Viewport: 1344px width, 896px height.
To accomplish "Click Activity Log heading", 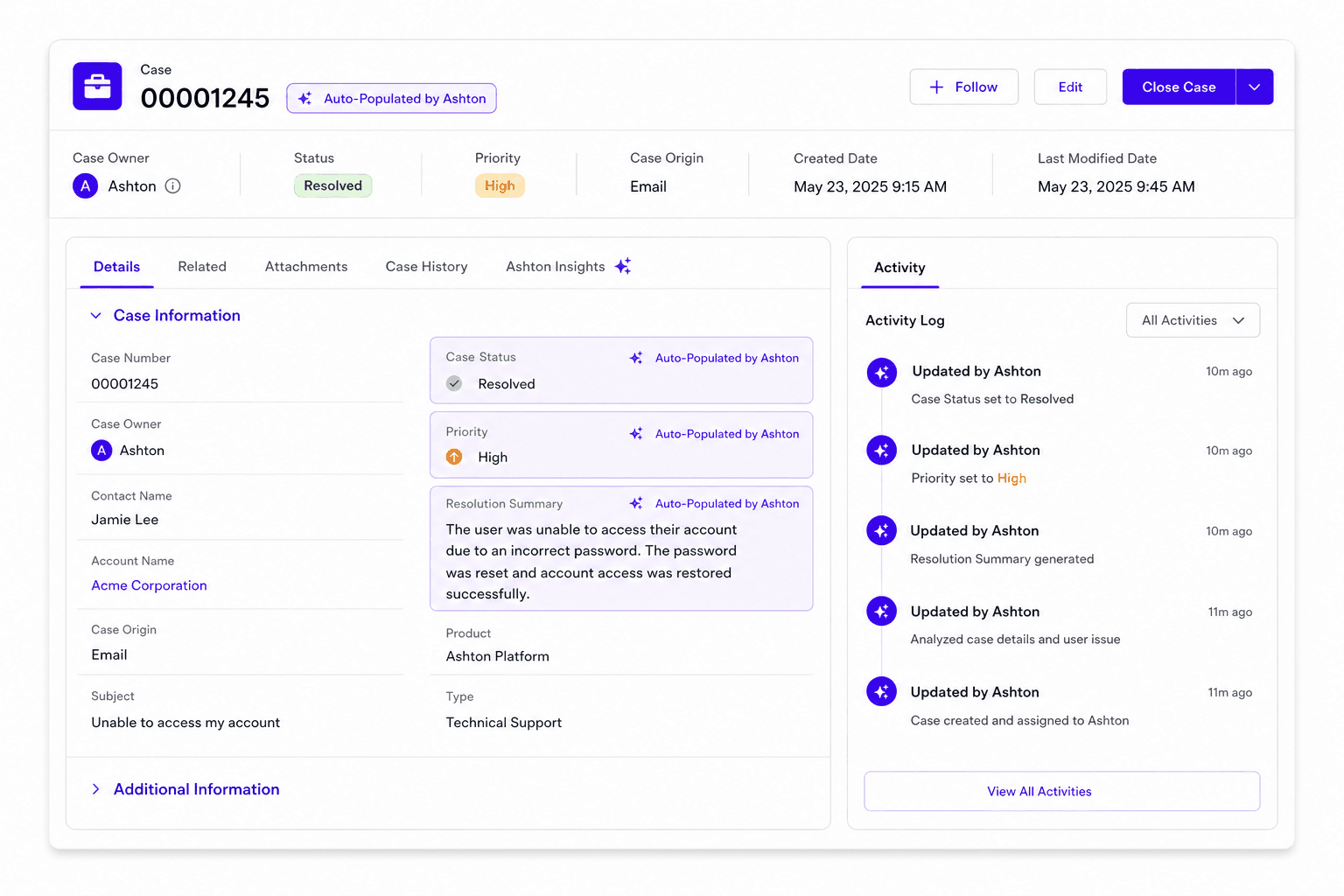I will [x=905, y=320].
